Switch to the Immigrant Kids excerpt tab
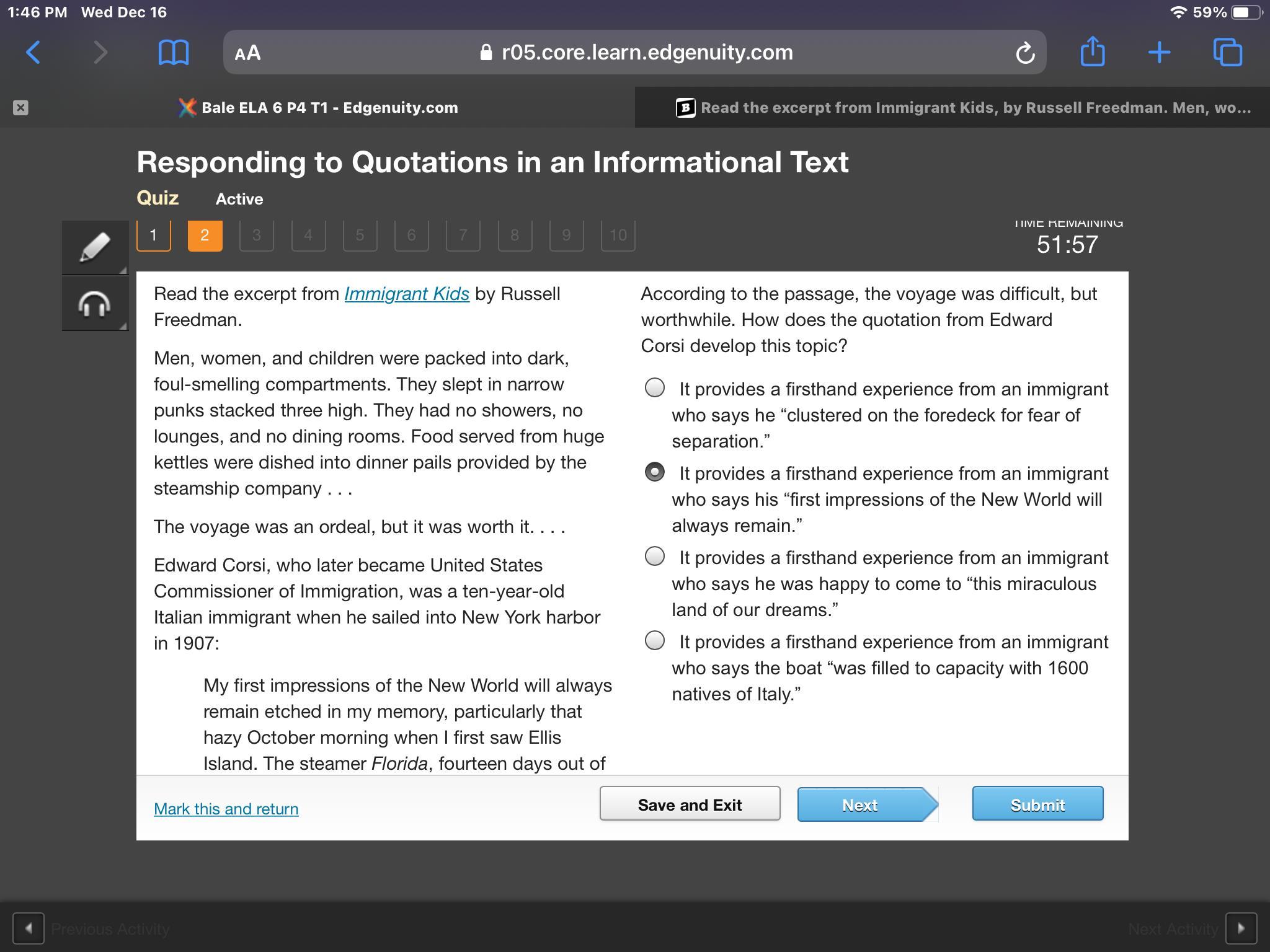 pyautogui.click(x=962, y=108)
